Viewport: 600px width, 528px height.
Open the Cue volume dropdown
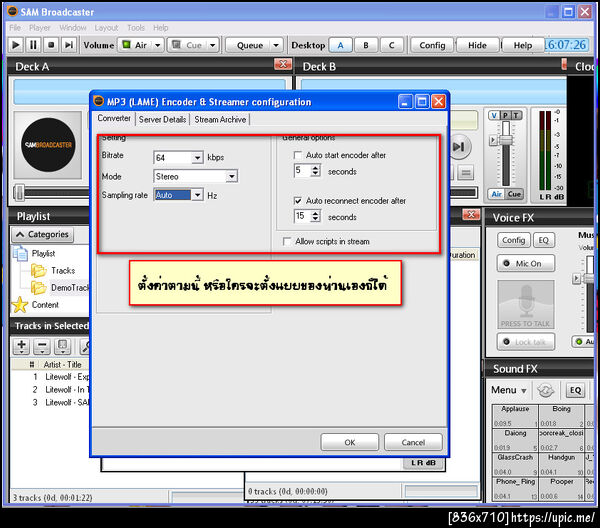213,45
